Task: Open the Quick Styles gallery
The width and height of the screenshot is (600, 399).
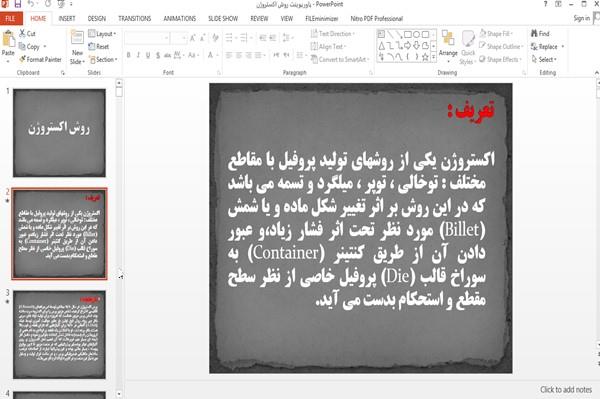Action: click(x=468, y=47)
